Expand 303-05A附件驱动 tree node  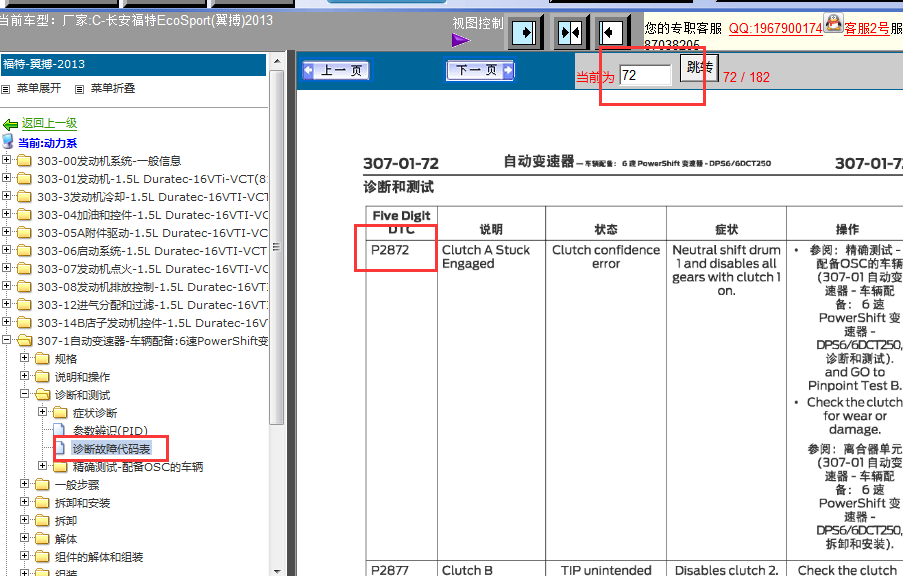[6, 232]
